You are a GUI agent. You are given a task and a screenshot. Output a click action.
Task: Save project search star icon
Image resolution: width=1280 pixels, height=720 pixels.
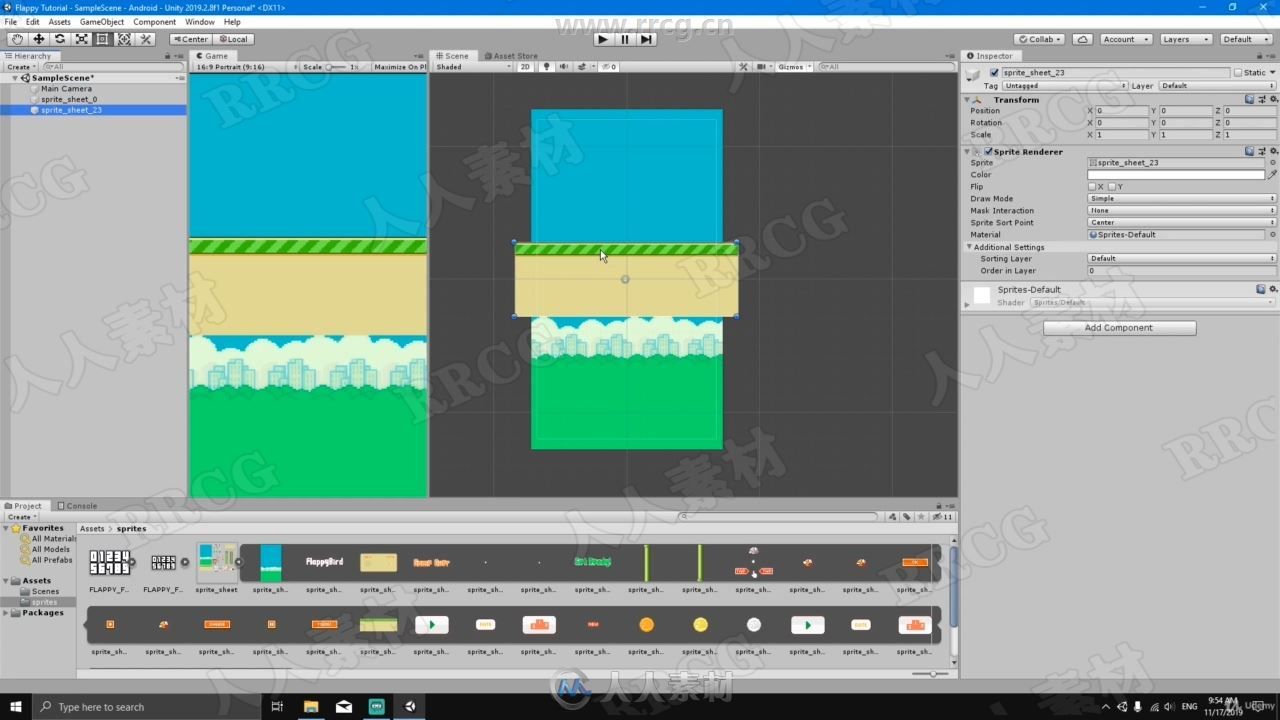pos(920,517)
